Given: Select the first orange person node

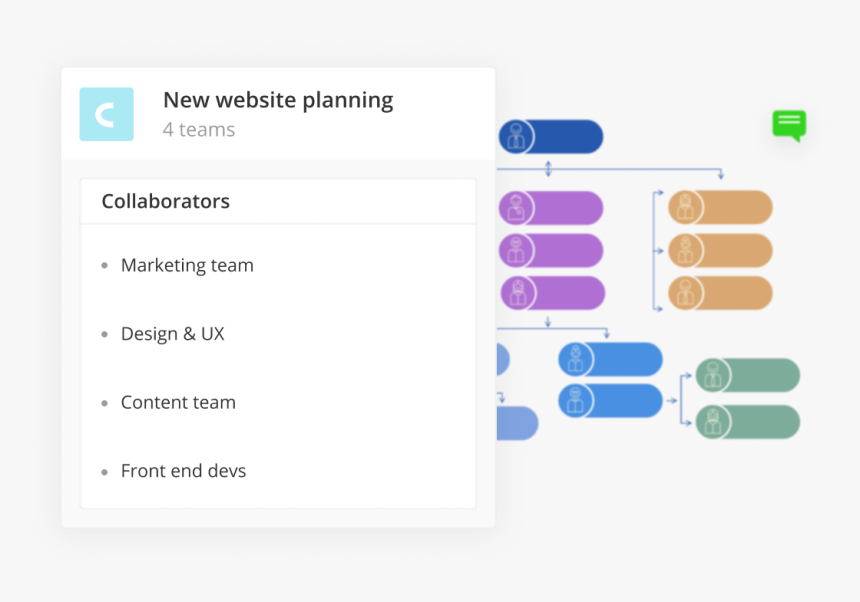Looking at the screenshot, I should pos(720,207).
